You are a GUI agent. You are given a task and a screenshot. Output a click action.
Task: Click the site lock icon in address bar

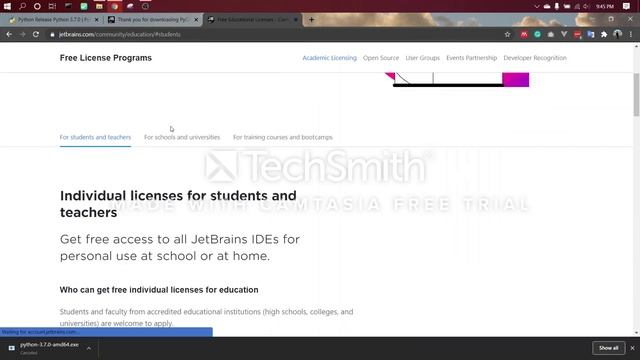point(52,35)
